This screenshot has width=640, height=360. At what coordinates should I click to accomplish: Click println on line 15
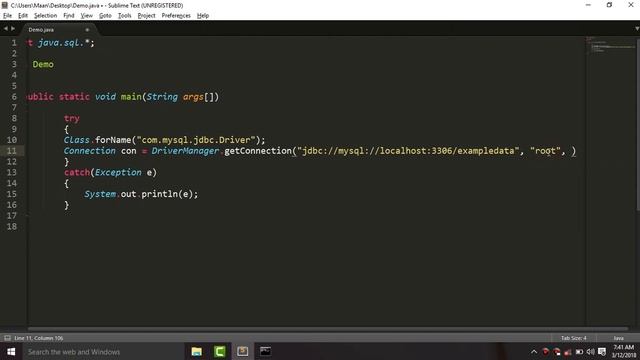click(160, 194)
